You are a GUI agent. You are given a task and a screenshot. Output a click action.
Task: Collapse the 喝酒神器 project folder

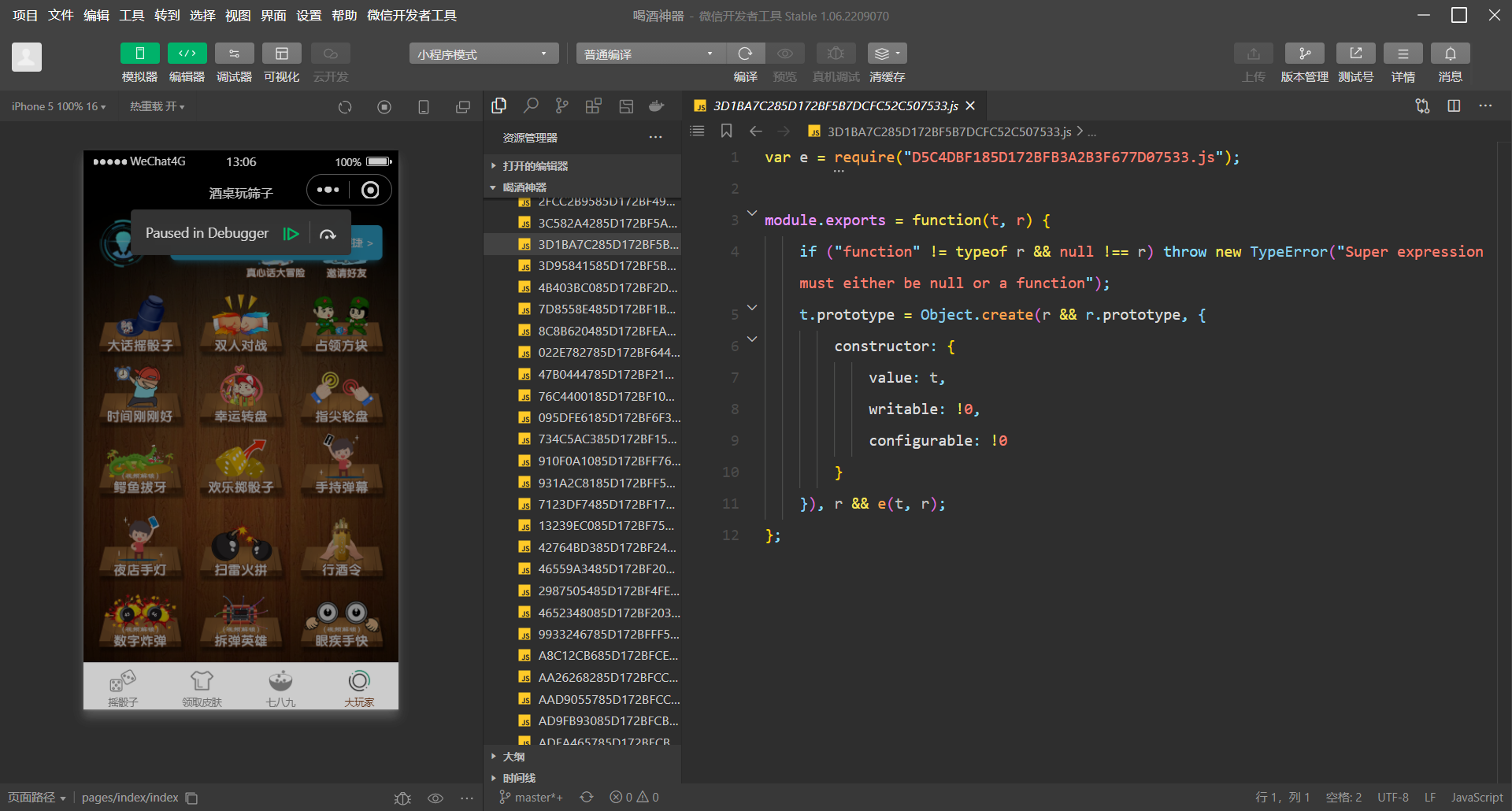(583, 187)
